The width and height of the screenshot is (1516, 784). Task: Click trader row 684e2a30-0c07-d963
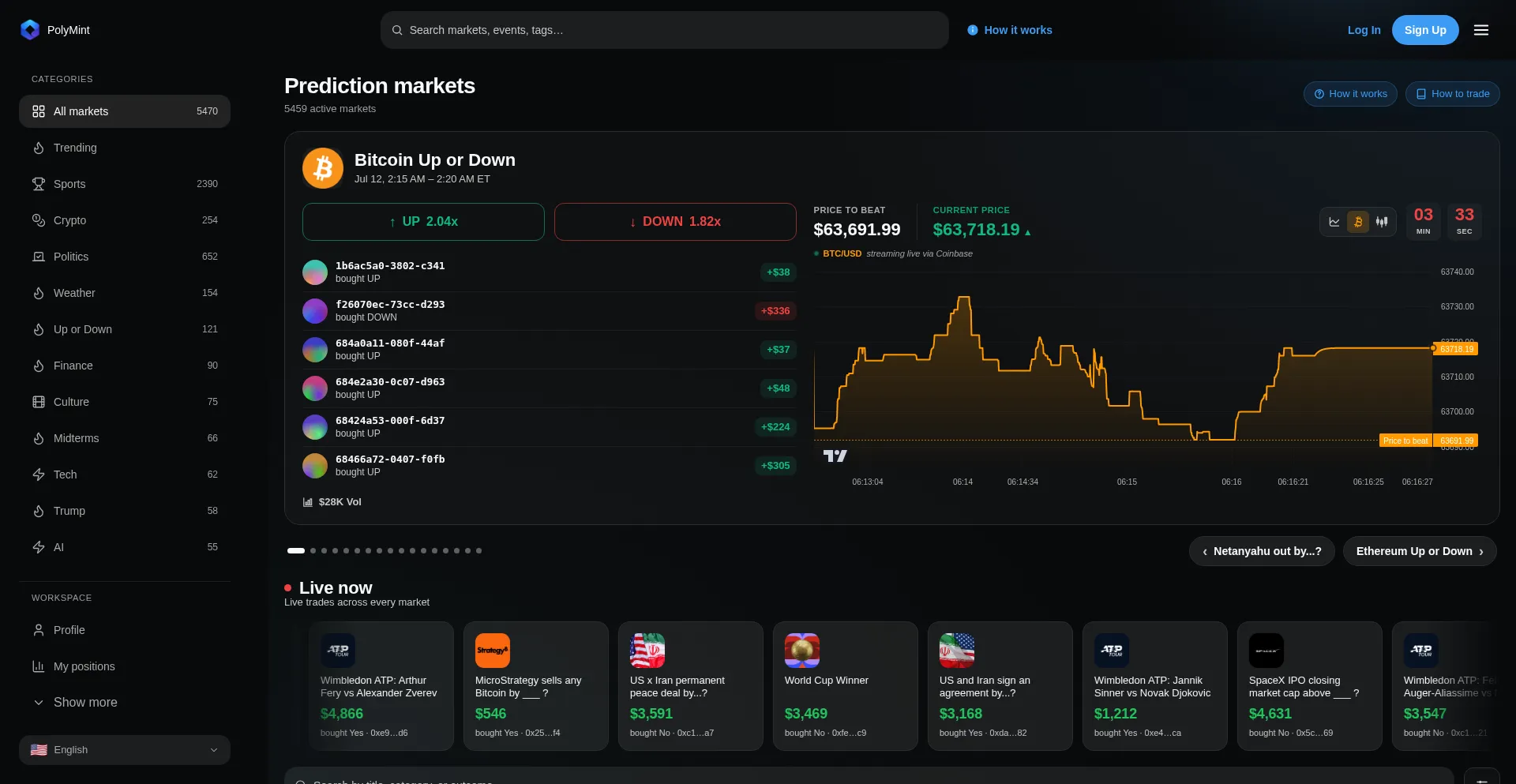(550, 388)
